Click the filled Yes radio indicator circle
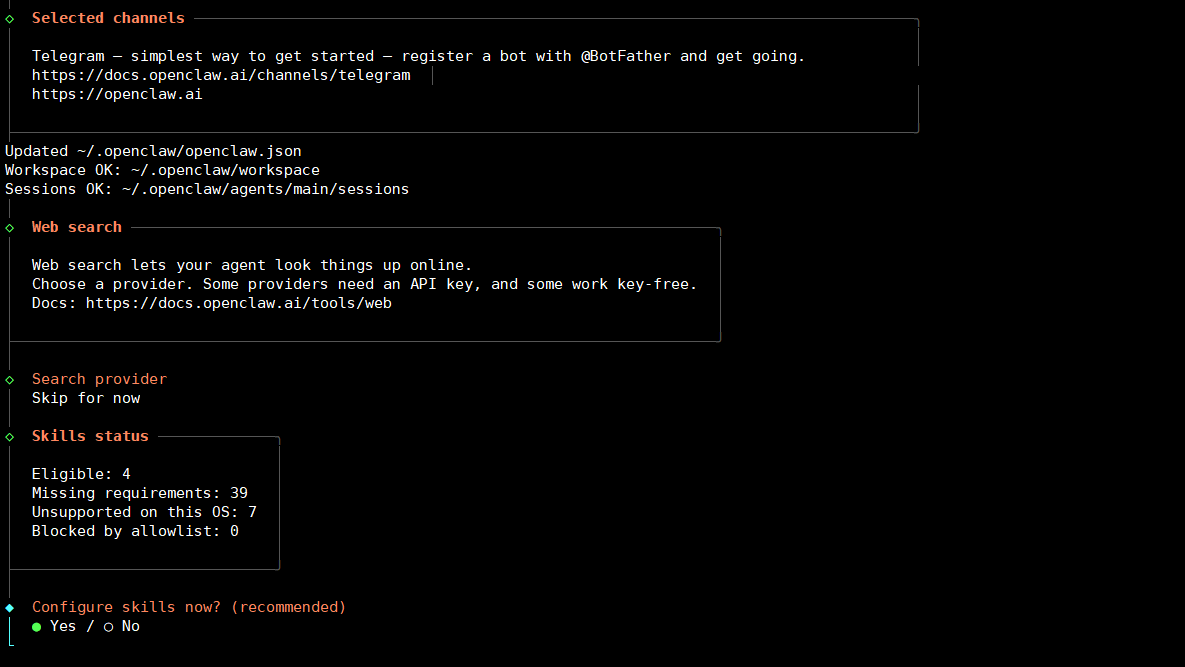The height and width of the screenshot is (667, 1185). point(36,626)
